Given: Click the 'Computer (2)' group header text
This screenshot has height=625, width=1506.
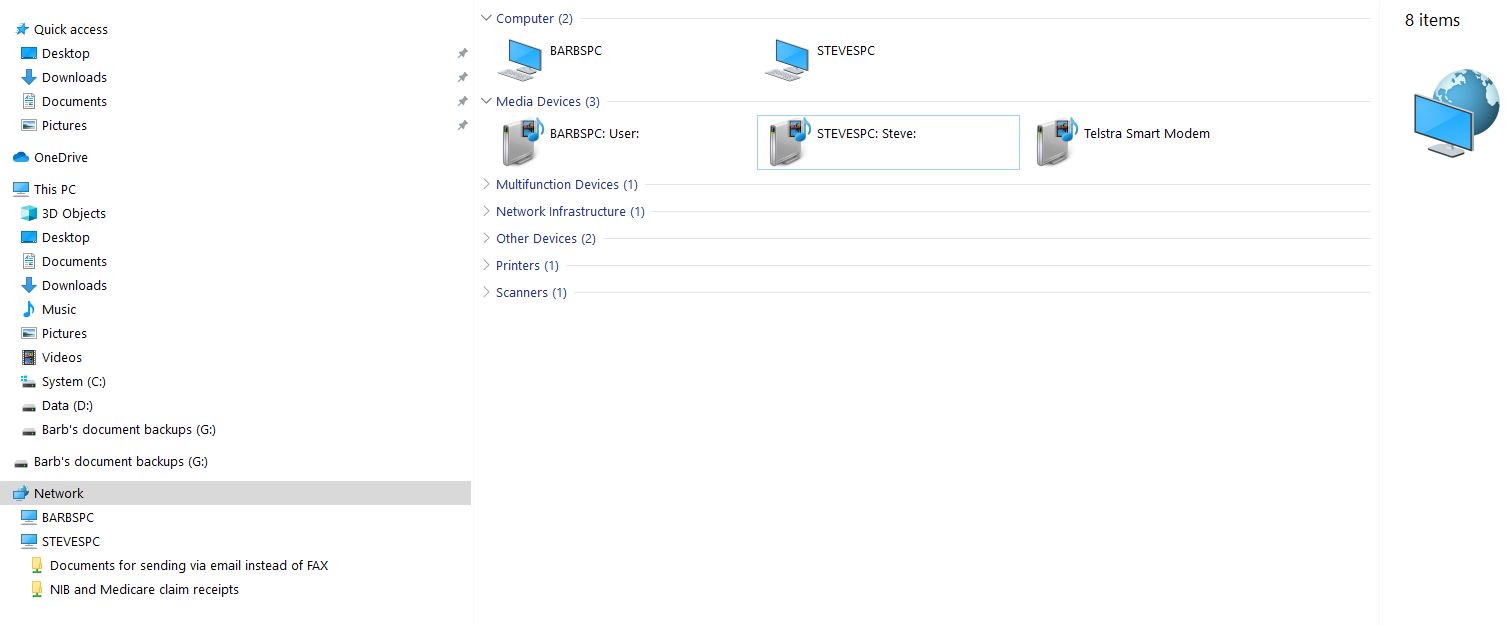Looking at the screenshot, I should tap(534, 18).
